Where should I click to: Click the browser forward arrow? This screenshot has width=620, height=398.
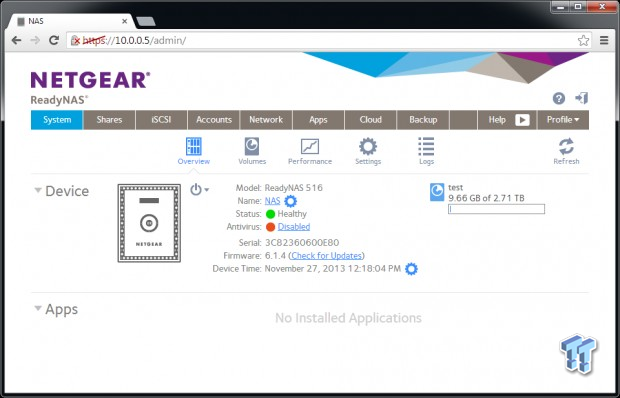pyautogui.click(x=35, y=40)
